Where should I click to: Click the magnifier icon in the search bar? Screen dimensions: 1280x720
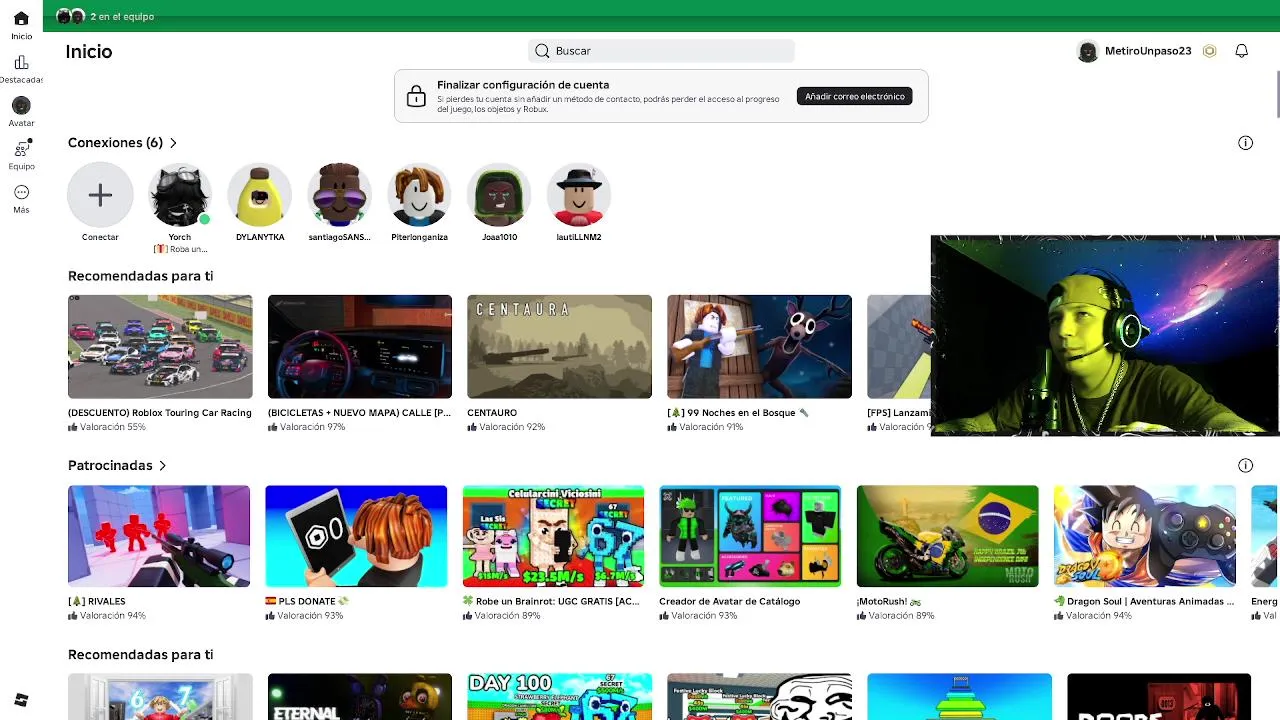point(542,51)
